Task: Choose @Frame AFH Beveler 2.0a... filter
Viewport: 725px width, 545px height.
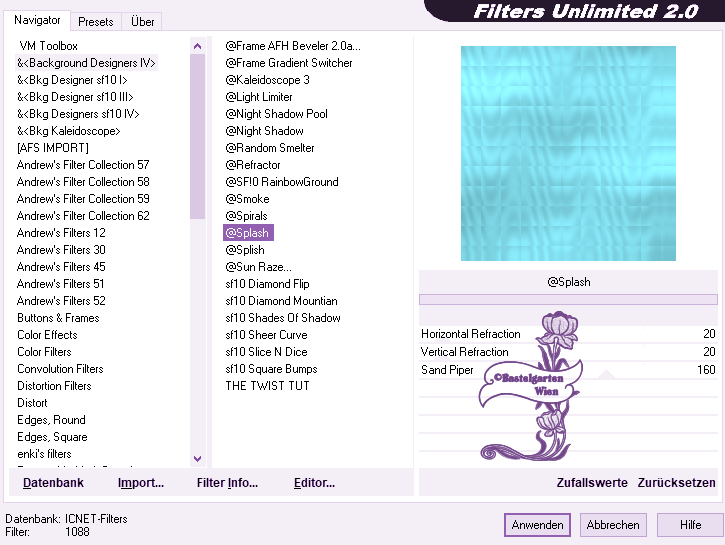Action: (293, 46)
